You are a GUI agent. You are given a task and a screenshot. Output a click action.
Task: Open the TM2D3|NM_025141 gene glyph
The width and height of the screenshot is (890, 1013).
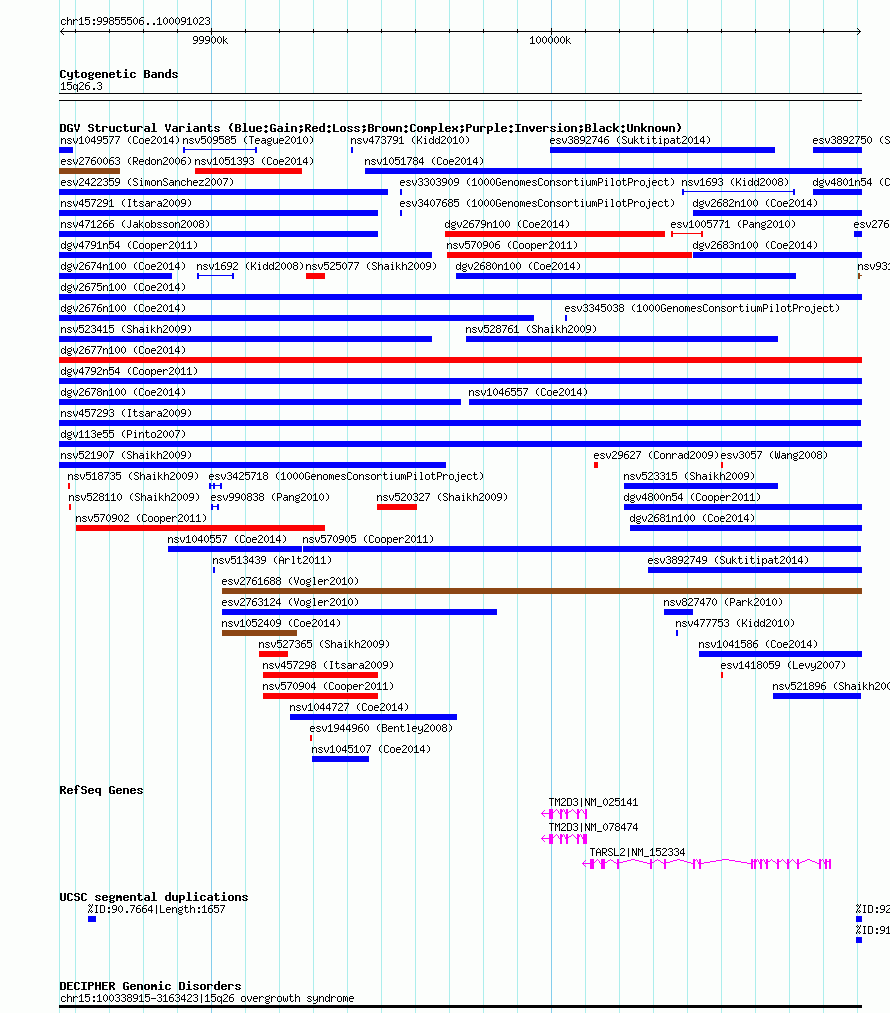click(x=564, y=814)
